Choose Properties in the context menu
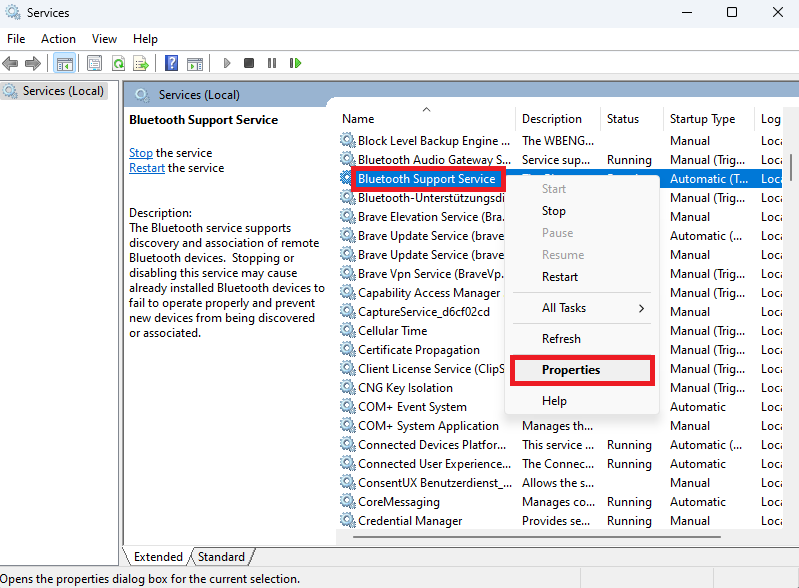Screen dimensions: 799x588 tap(582, 370)
